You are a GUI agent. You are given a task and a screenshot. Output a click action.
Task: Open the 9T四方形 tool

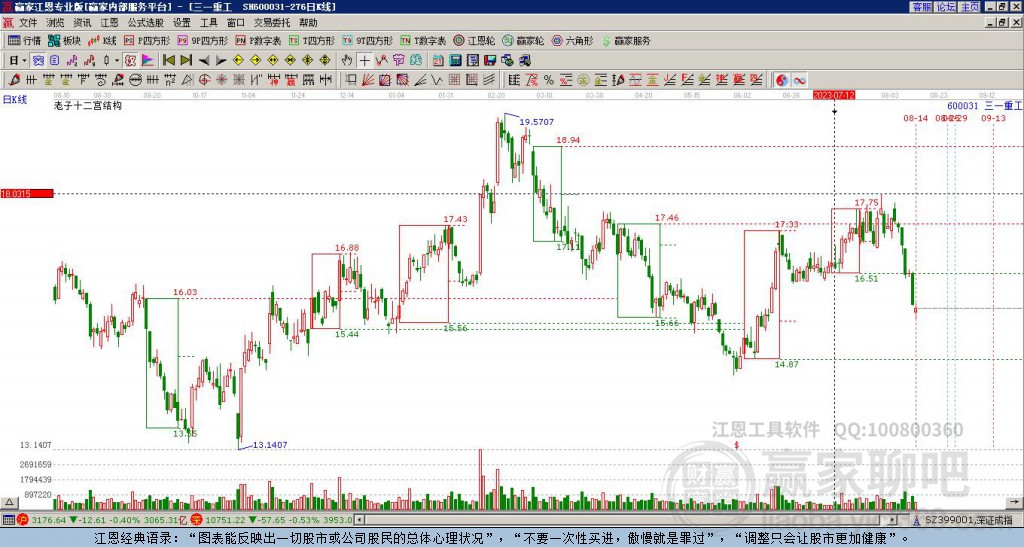(368, 40)
